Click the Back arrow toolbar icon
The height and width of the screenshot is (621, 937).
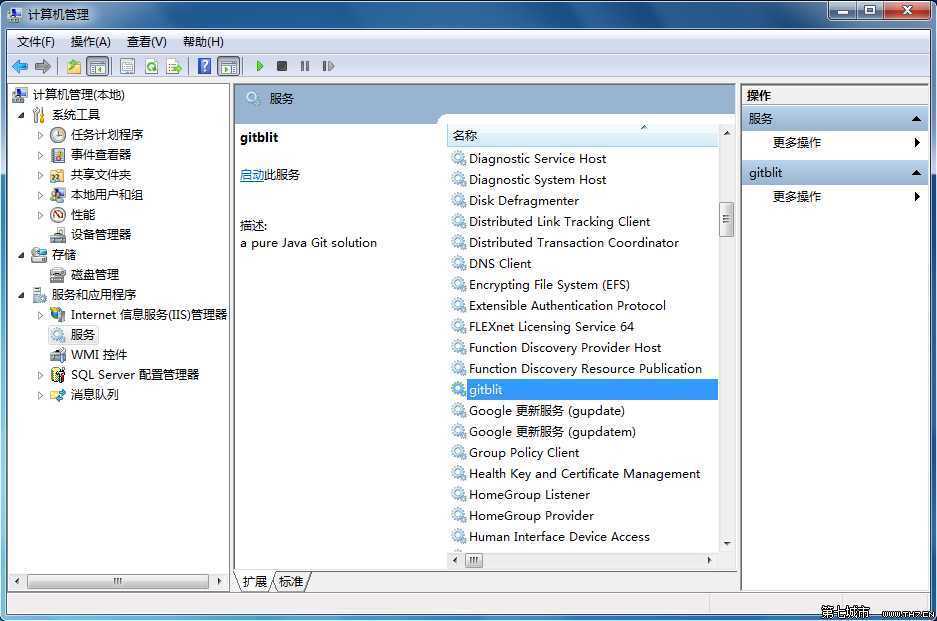coord(20,66)
